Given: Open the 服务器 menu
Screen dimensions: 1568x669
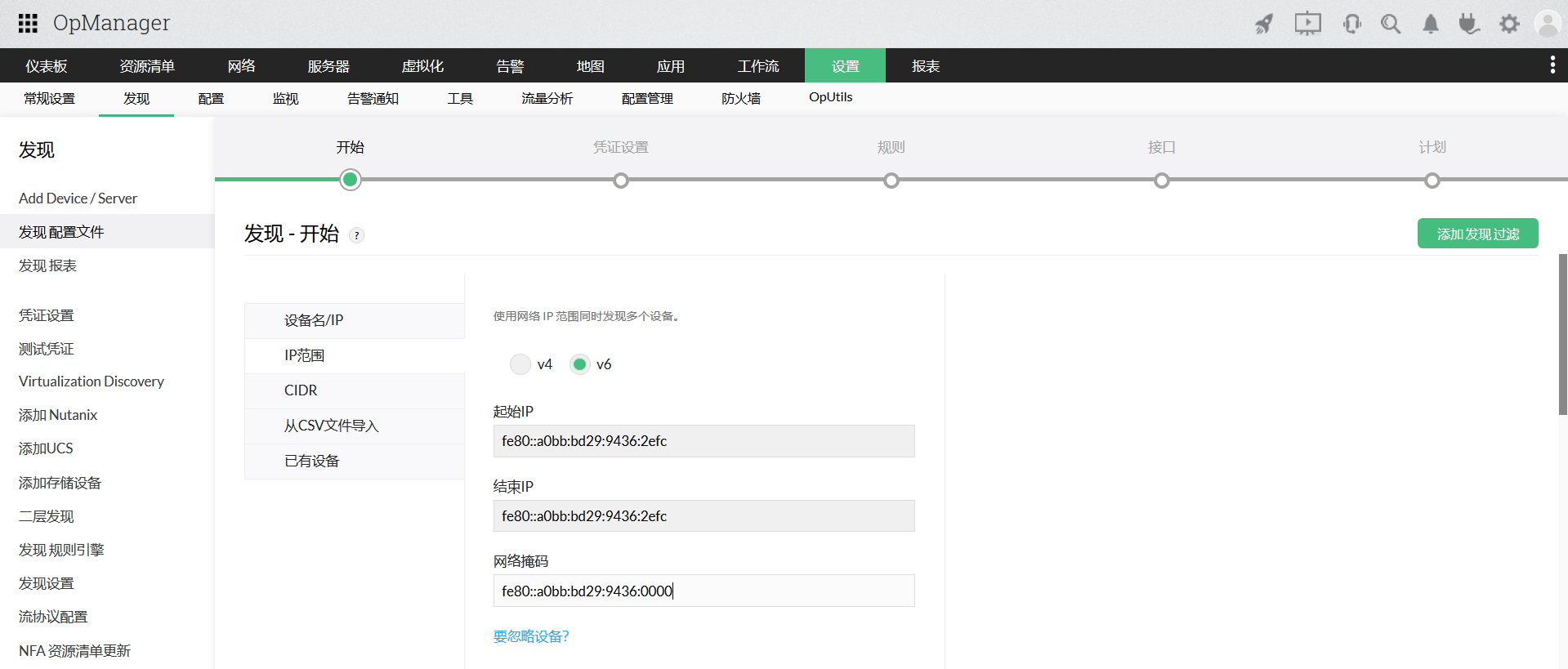Looking at the screenshot, I should (328, 66).
